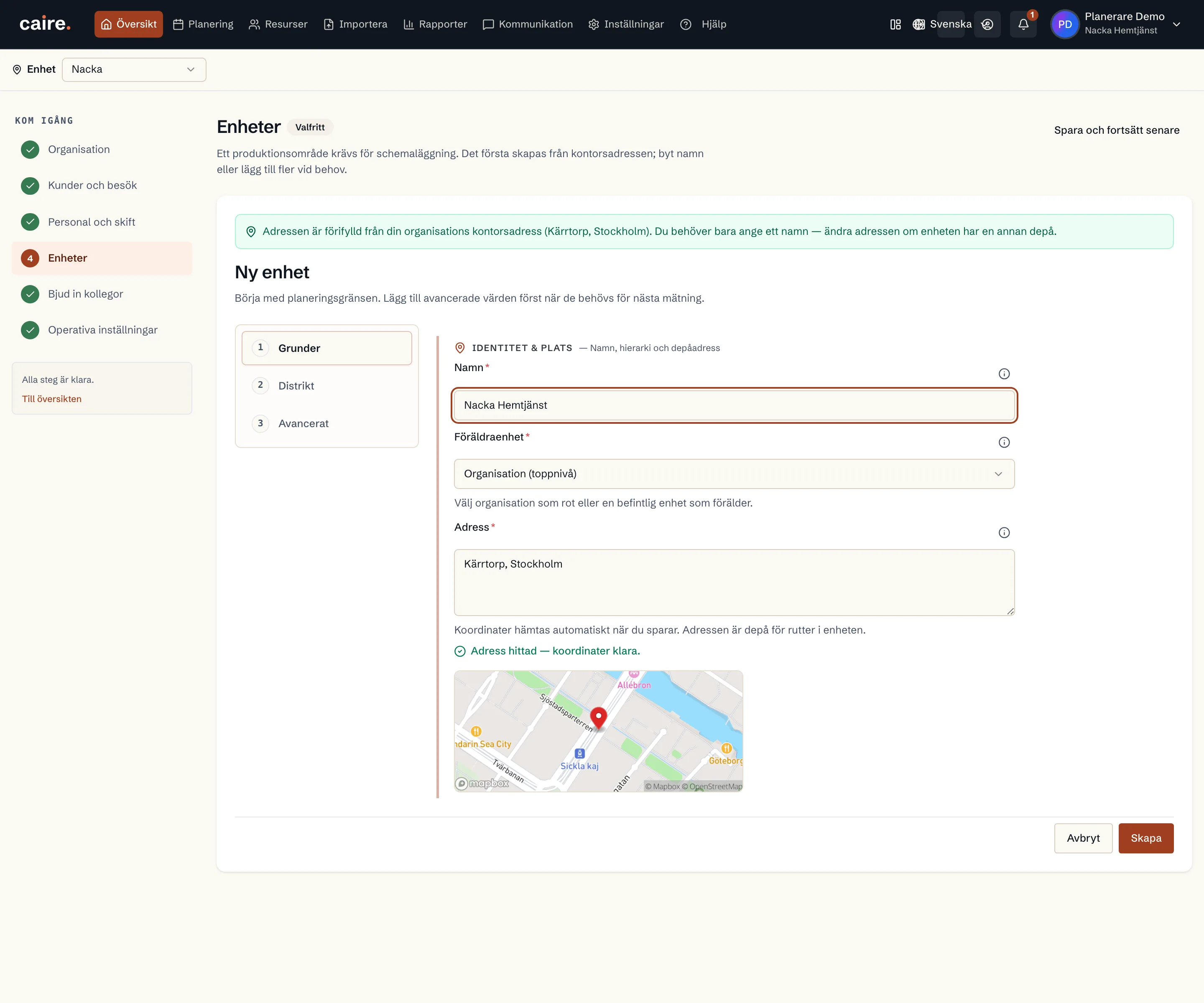The image size is (1204, 1003).
Task: Click the Avbryt button
Action: [1082, 838]
